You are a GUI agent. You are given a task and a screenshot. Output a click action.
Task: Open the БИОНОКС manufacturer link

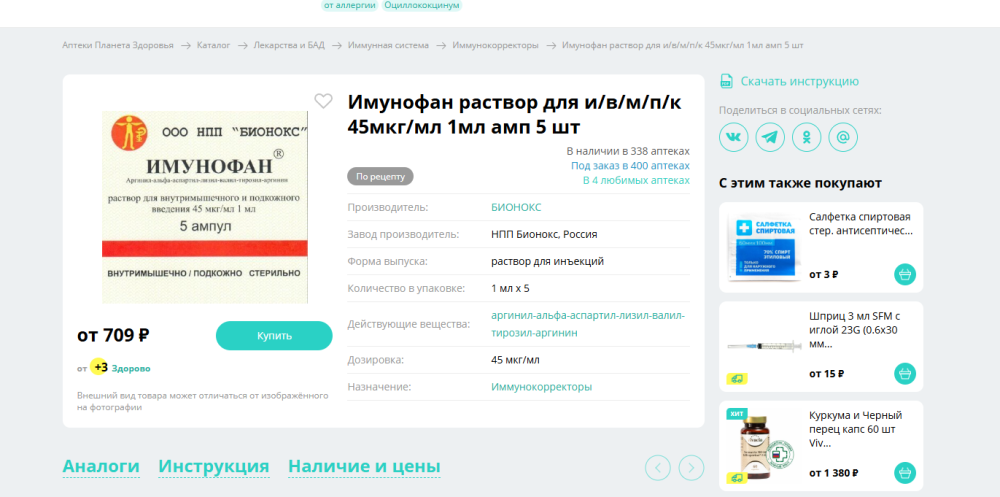click(516, 207)
